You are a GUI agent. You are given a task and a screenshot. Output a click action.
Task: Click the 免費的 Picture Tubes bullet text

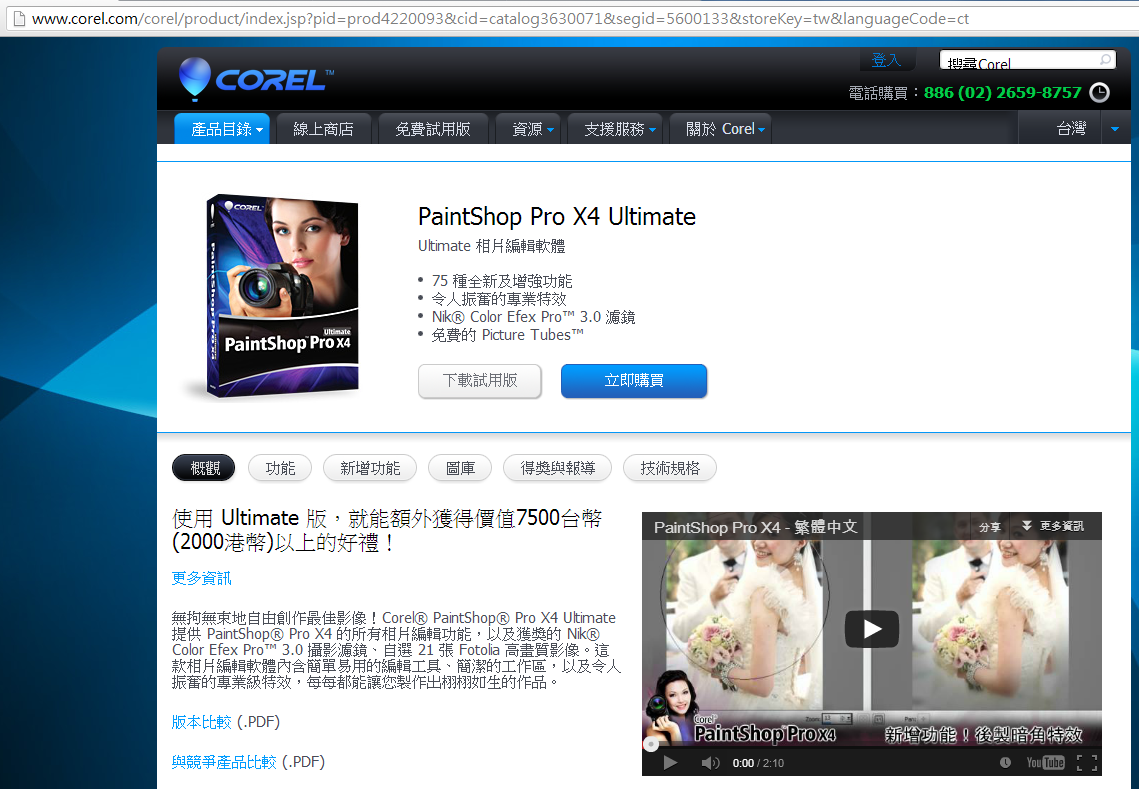click(x=507, y=335)
